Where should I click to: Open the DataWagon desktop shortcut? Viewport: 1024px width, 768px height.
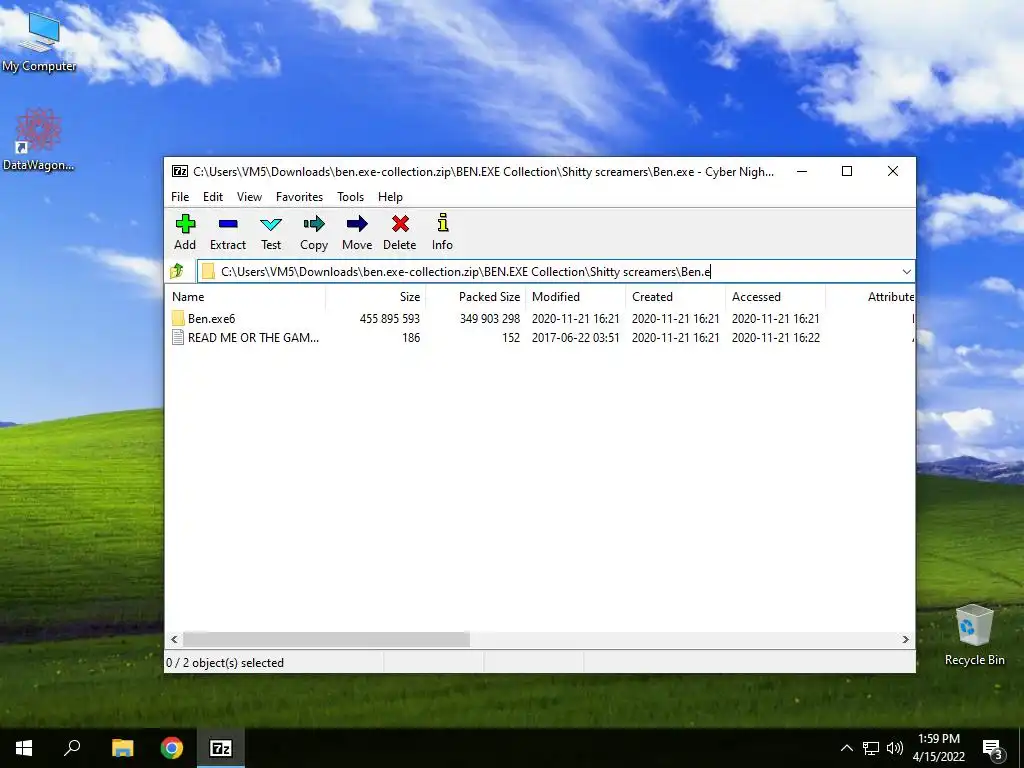(x=39, y=140)
